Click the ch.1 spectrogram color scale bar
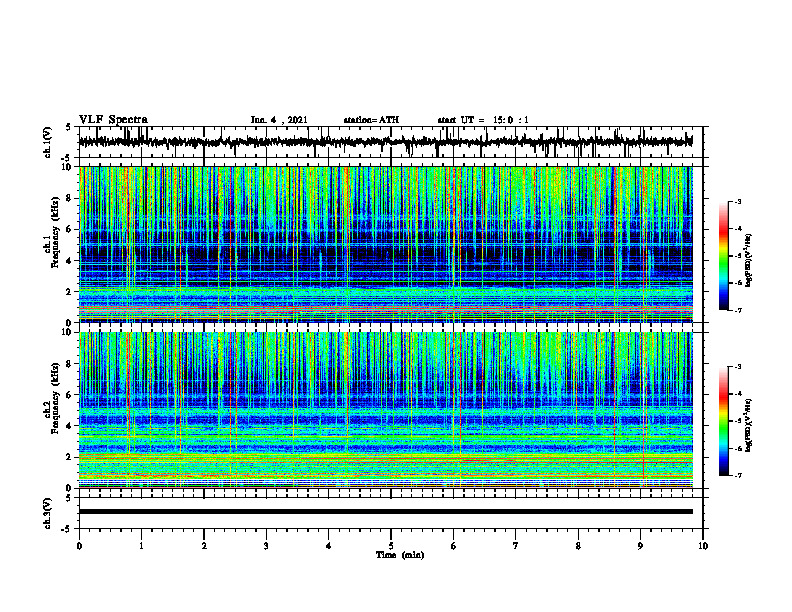Viewport: 792px width, 612px height. (724, 256)
